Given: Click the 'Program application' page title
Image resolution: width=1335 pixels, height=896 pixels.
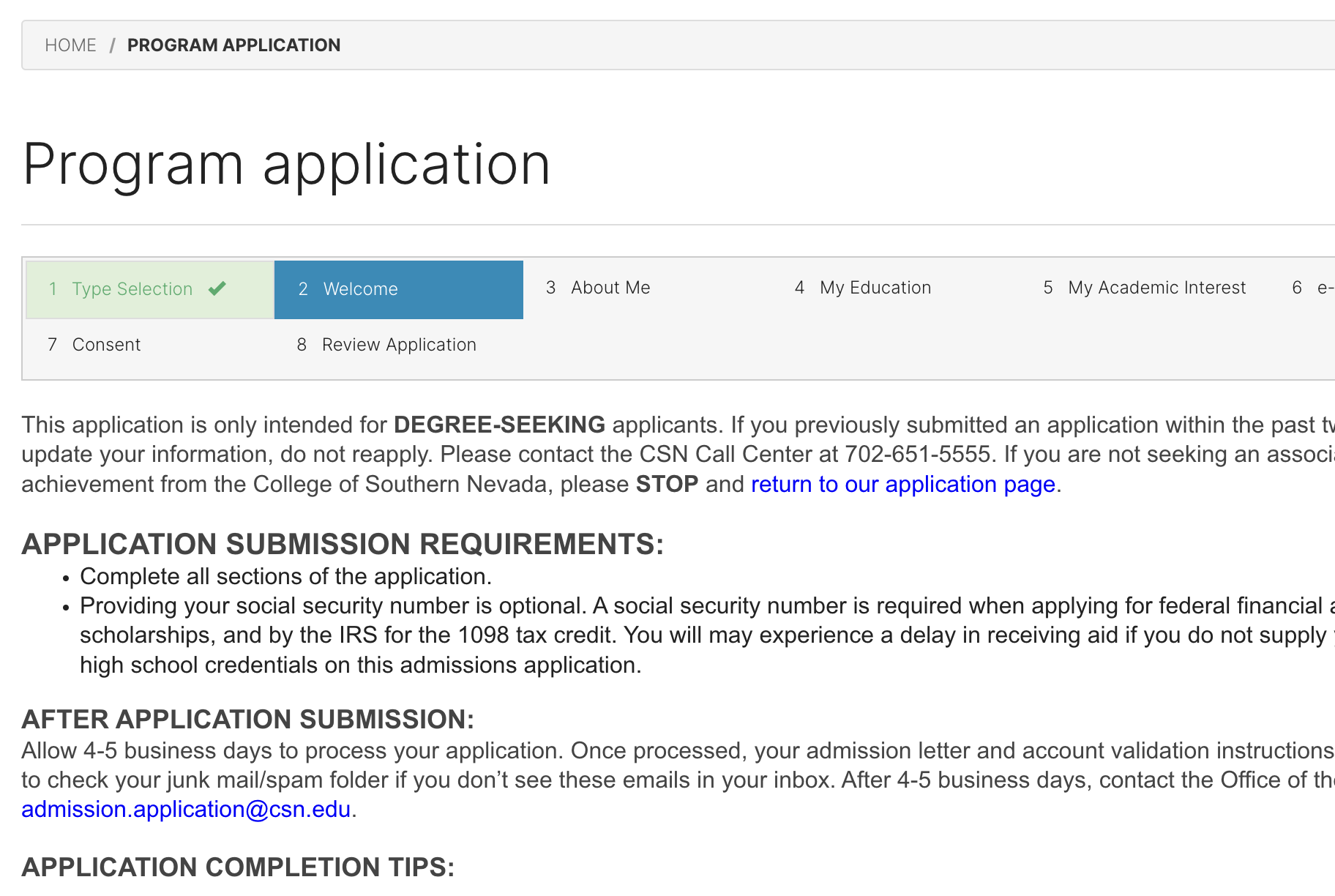Looking at the screenshot, I should pos(286,164).
